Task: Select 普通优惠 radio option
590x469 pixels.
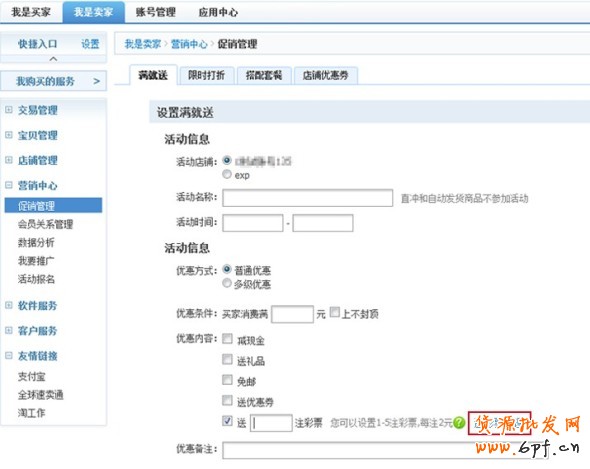Action: (227, 269)
